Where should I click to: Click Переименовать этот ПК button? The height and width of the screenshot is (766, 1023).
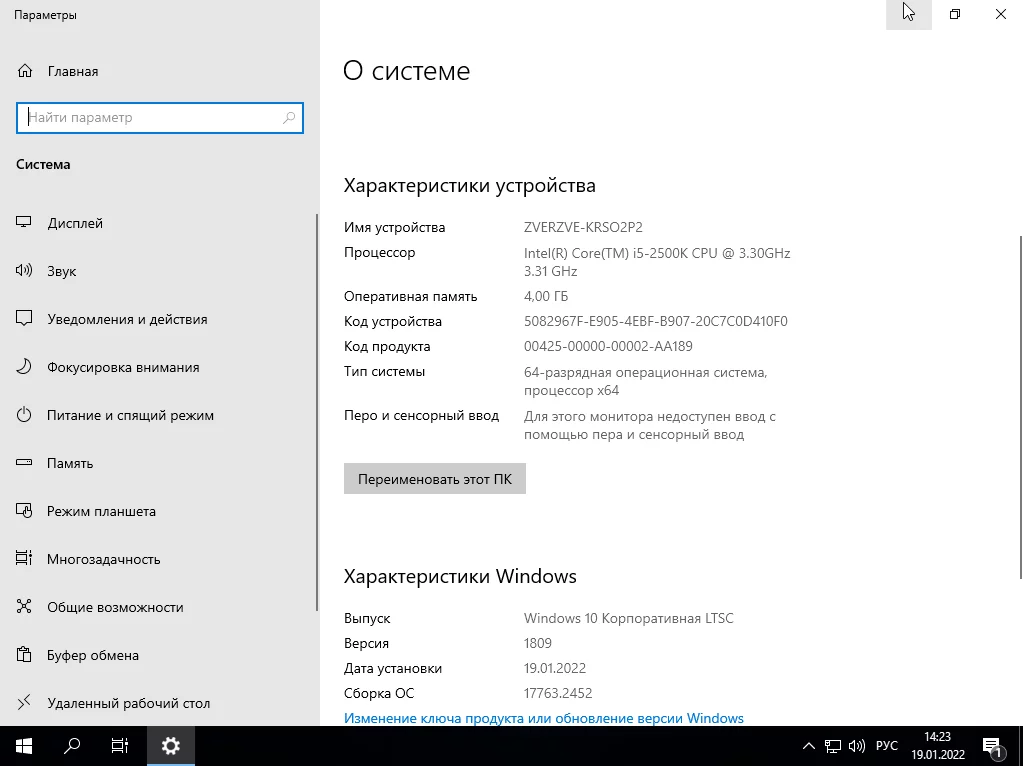[x=435, y=479]
